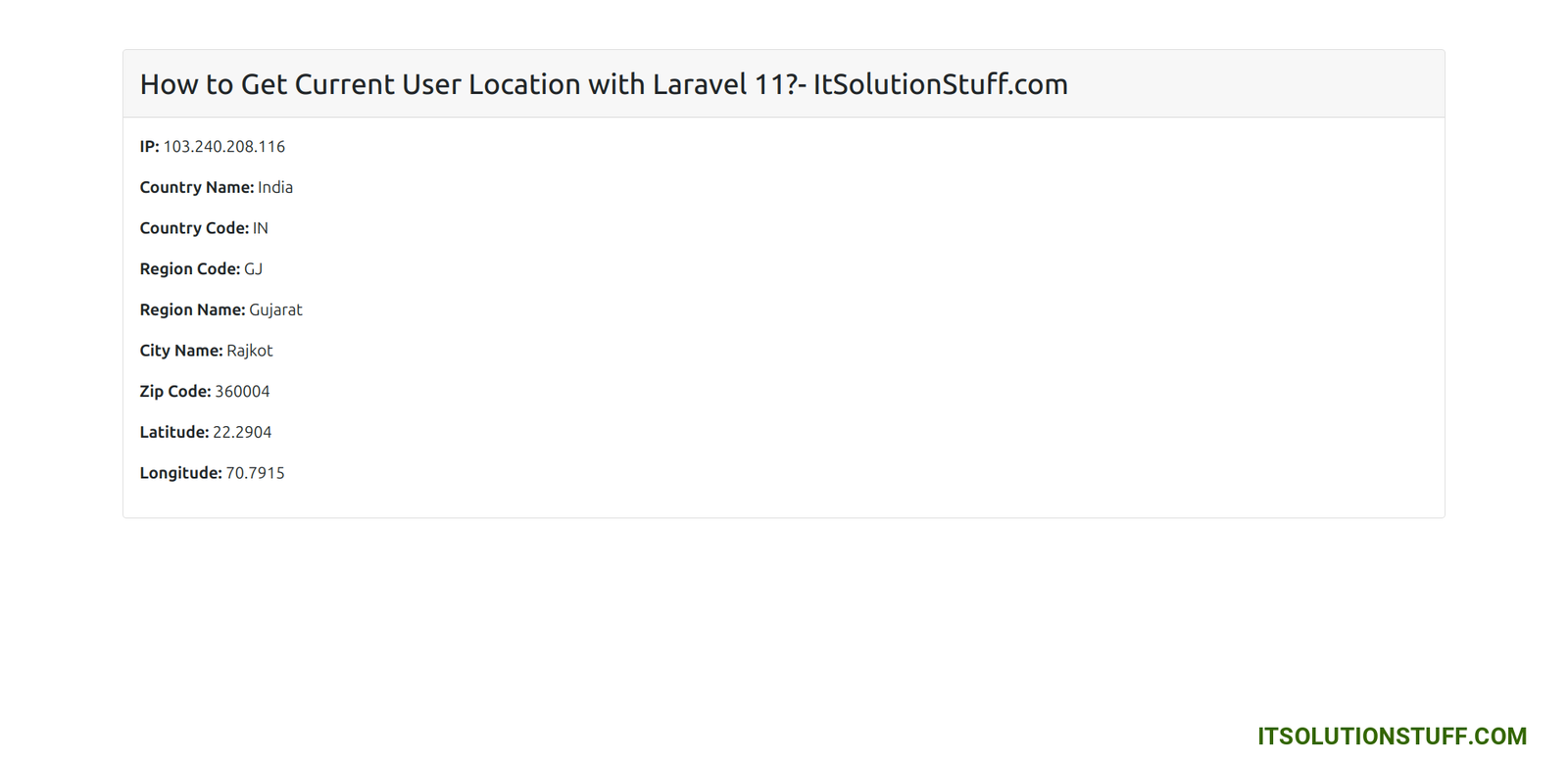Image resolution: width=1568 pixels, height=761 pixels.
Task: Click the IN country code value
Action: pyautogui.click(x=261, y=228)
